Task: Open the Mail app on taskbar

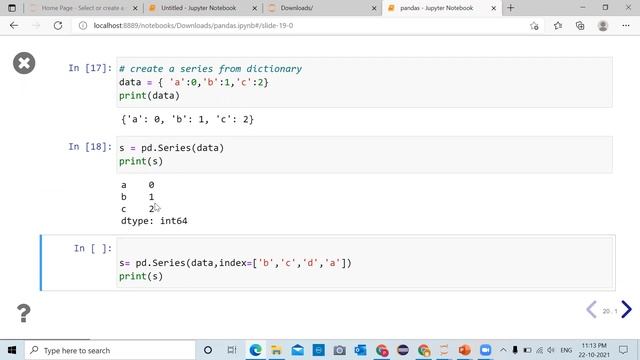Action: point(298,350)
